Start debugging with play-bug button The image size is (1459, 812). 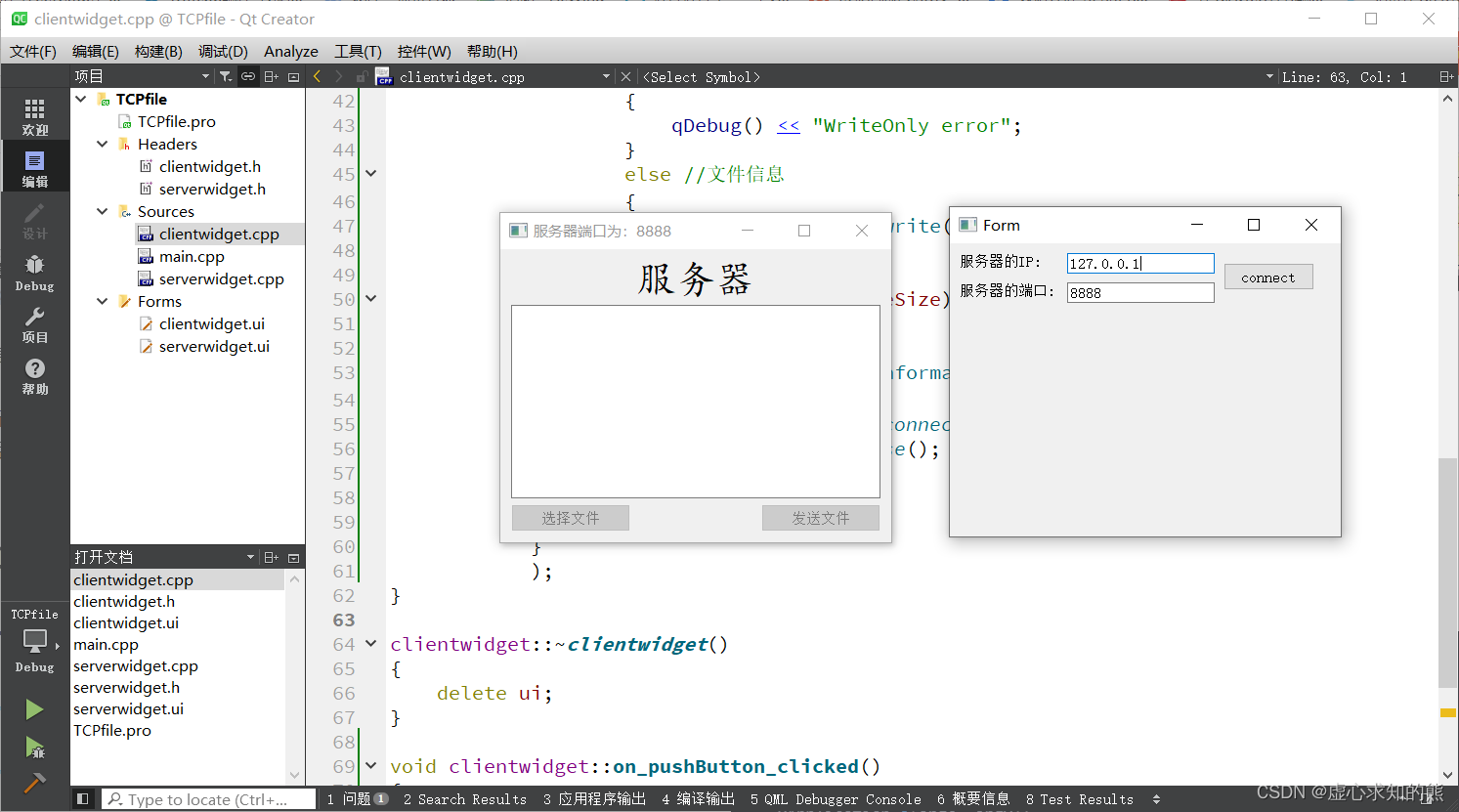34,748
